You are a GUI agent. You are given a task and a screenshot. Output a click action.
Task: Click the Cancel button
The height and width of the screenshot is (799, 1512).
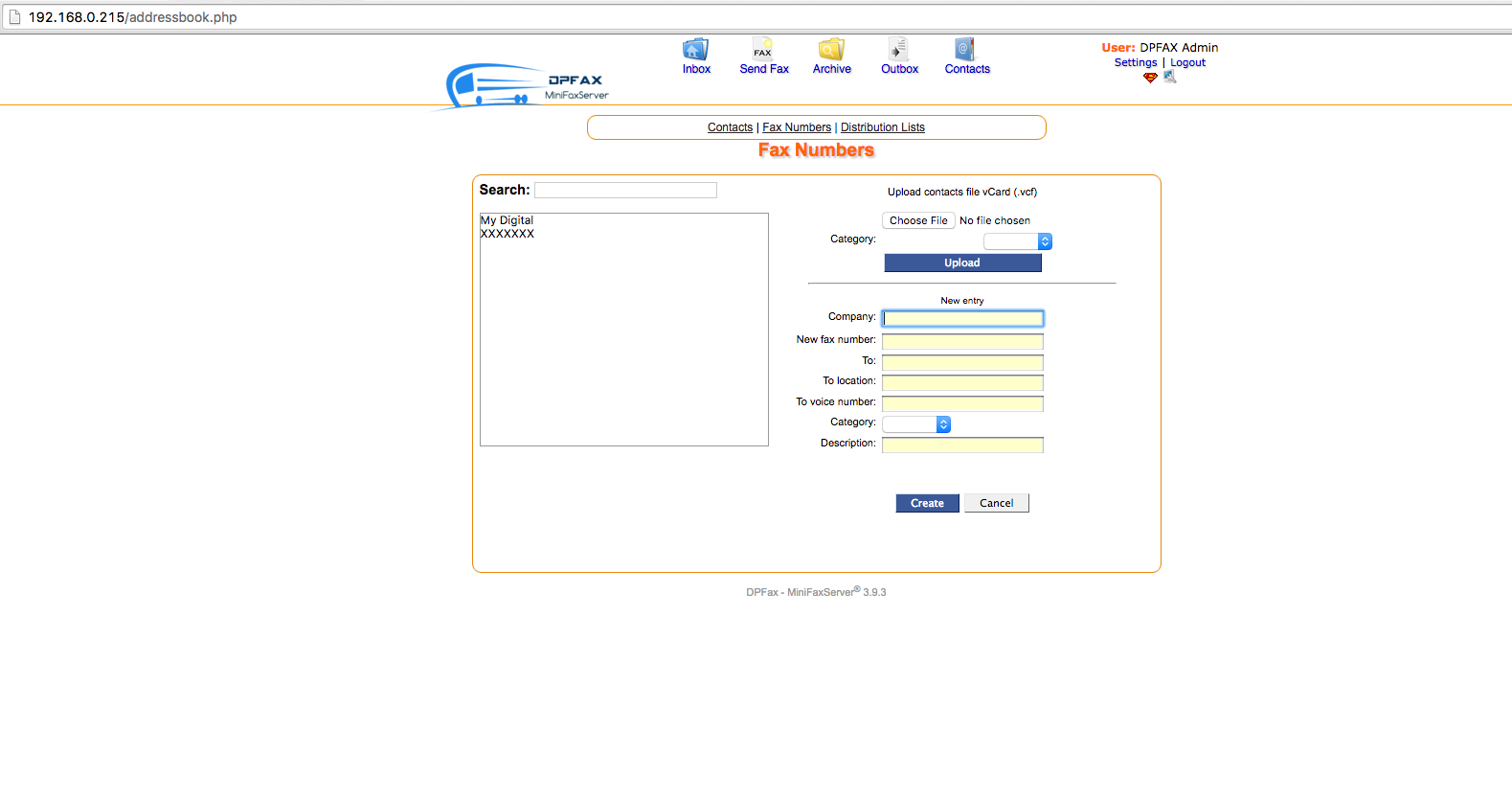tap(996, 503)
